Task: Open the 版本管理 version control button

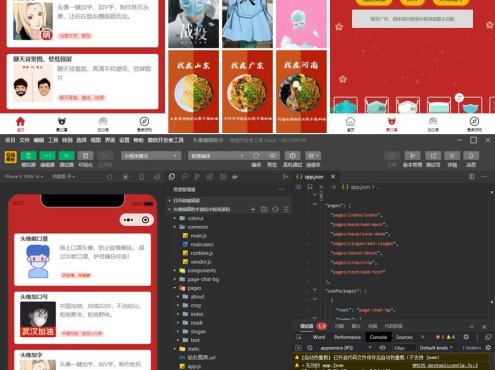Action: point(412,156)
